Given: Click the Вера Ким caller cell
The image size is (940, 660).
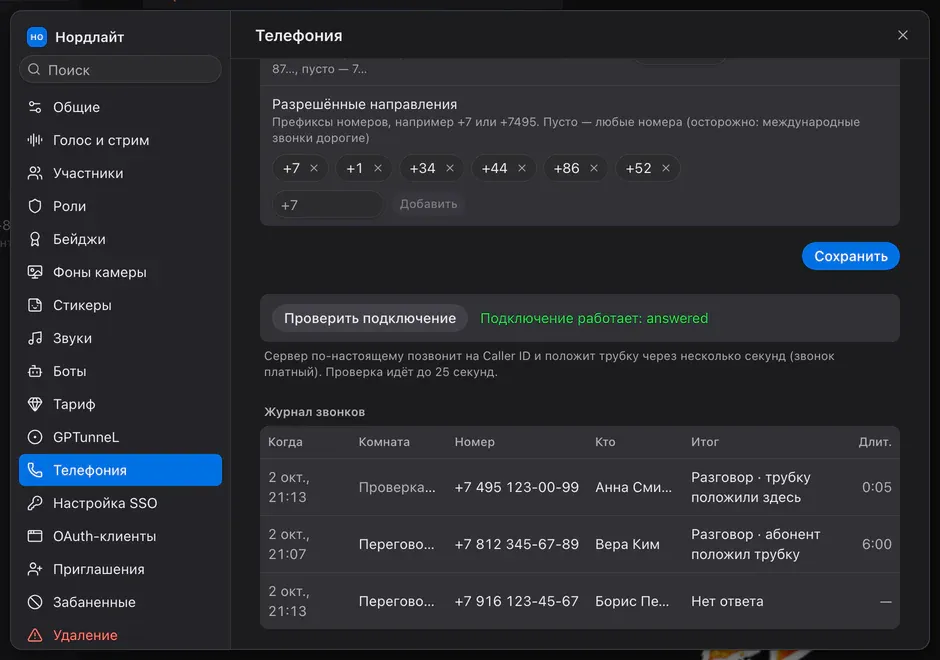Looking at the screenshot, I should tap(627, 544).
